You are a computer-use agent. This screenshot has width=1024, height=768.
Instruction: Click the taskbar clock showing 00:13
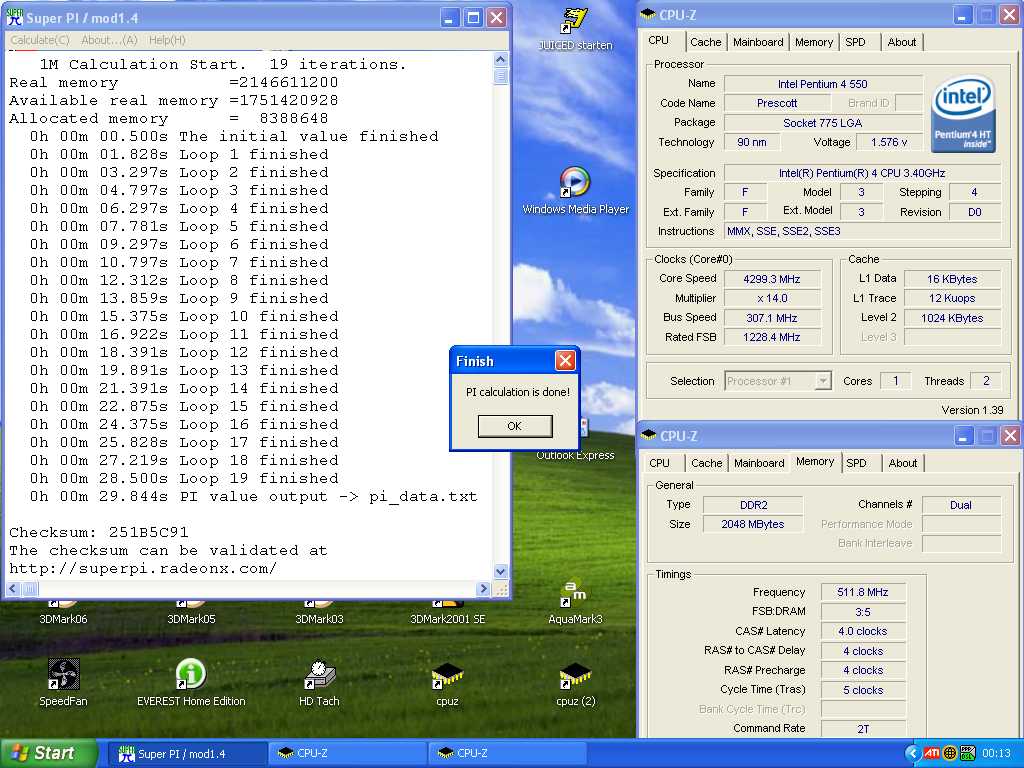pos(996,753)
